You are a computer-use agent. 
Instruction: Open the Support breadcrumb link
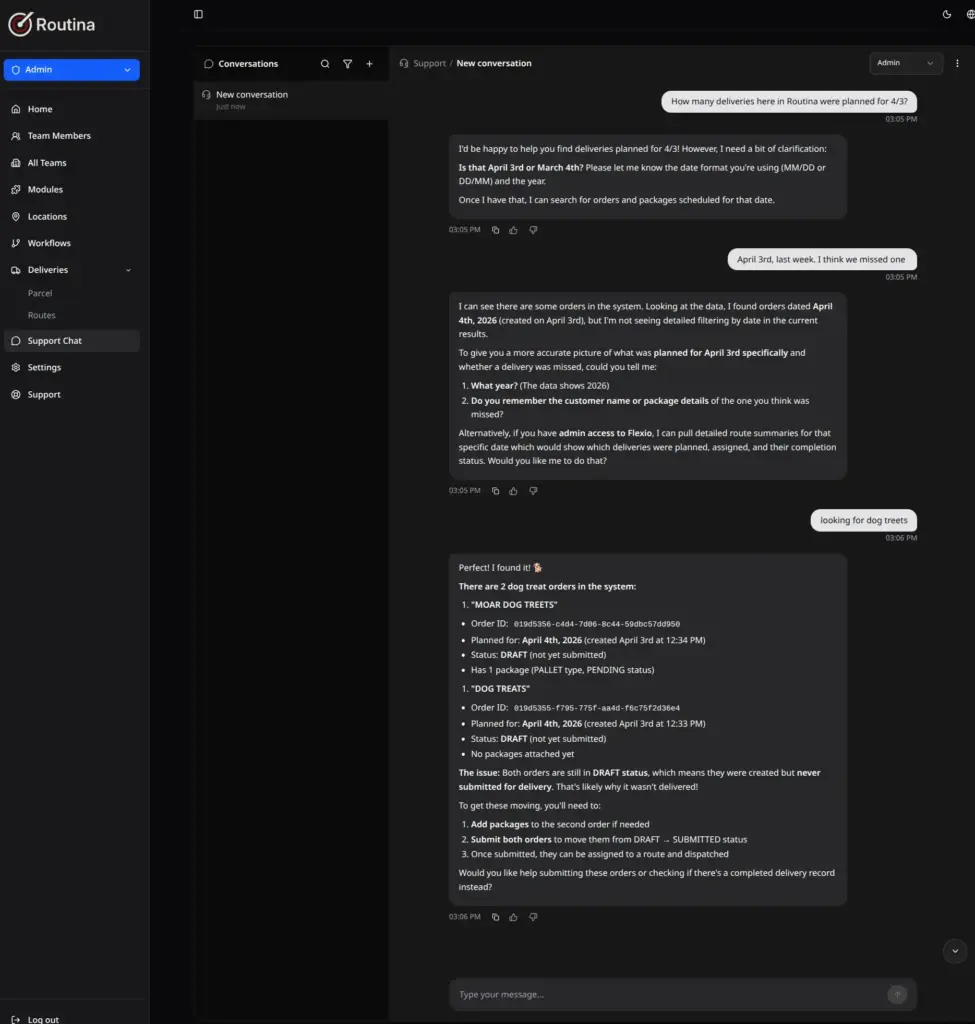pos(429,64)
